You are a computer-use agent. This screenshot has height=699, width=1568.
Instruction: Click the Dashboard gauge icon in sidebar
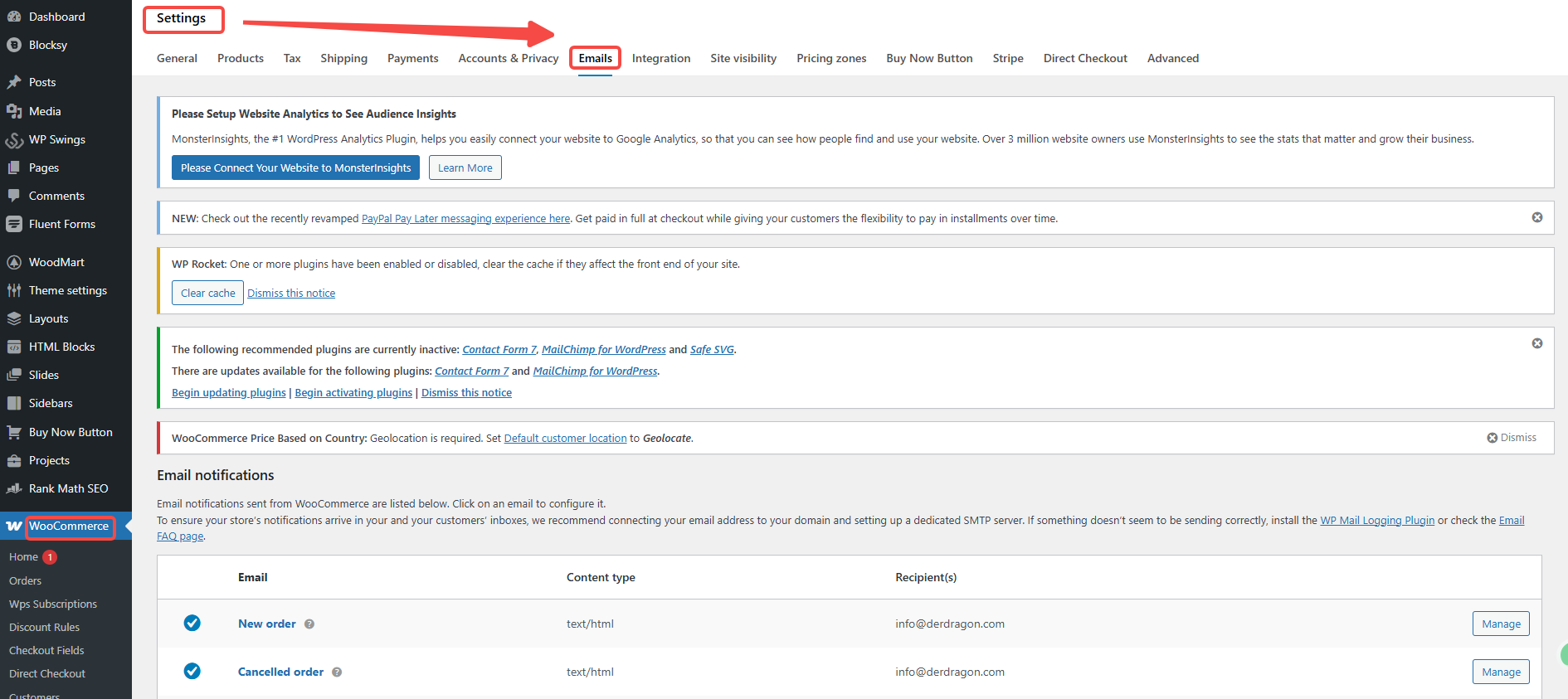14,17
